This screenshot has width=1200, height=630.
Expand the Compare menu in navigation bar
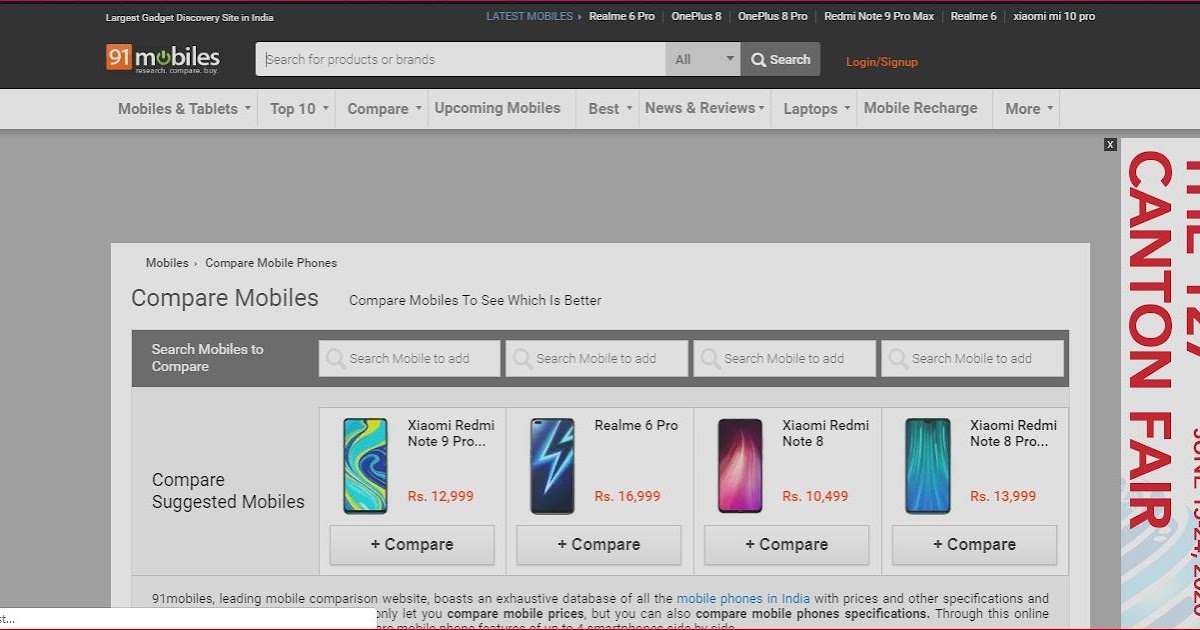point(384,109)
